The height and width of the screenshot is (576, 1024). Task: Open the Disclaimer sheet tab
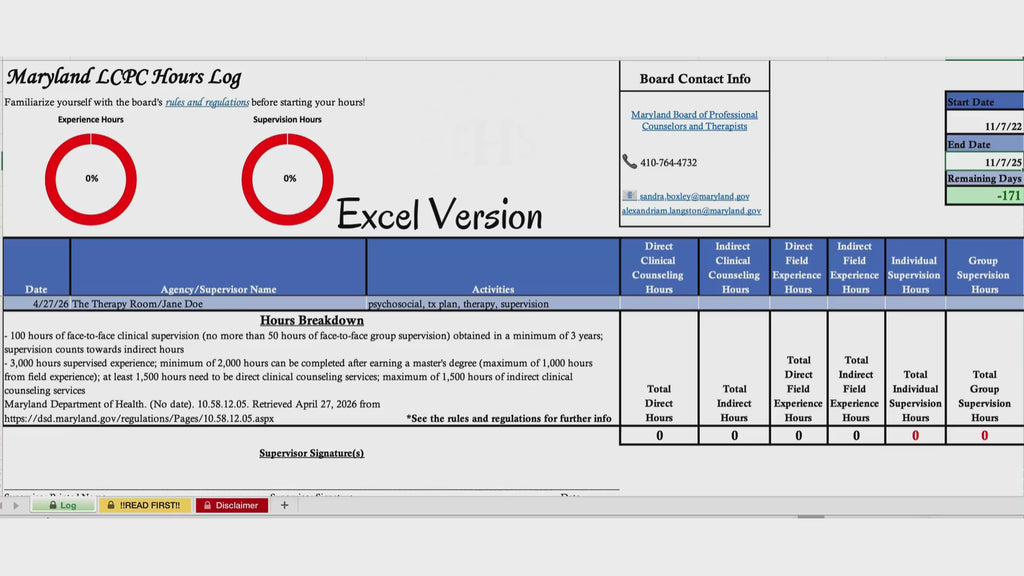tap(231, 505)
